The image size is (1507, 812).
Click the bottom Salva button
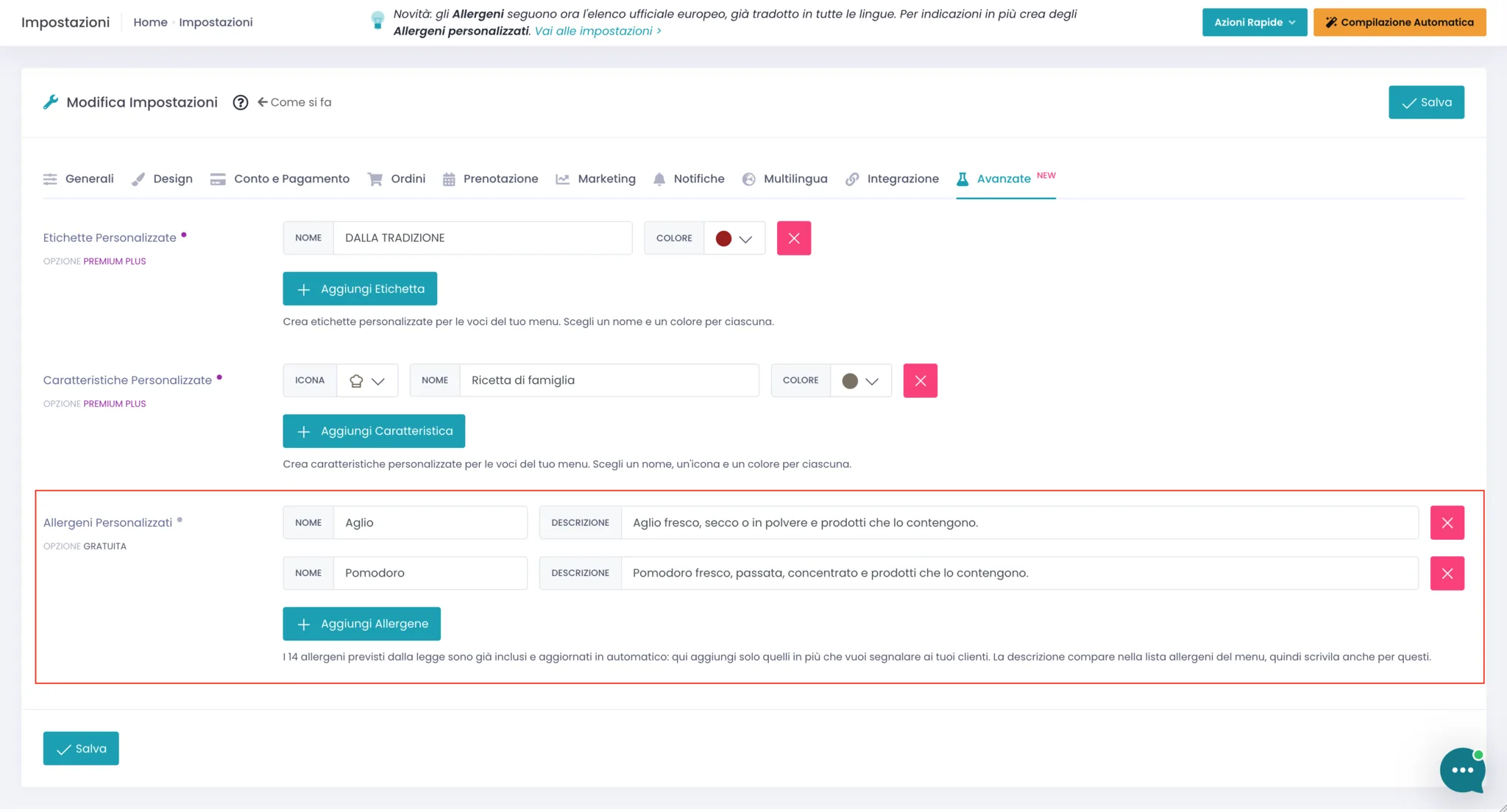[81, 749]
